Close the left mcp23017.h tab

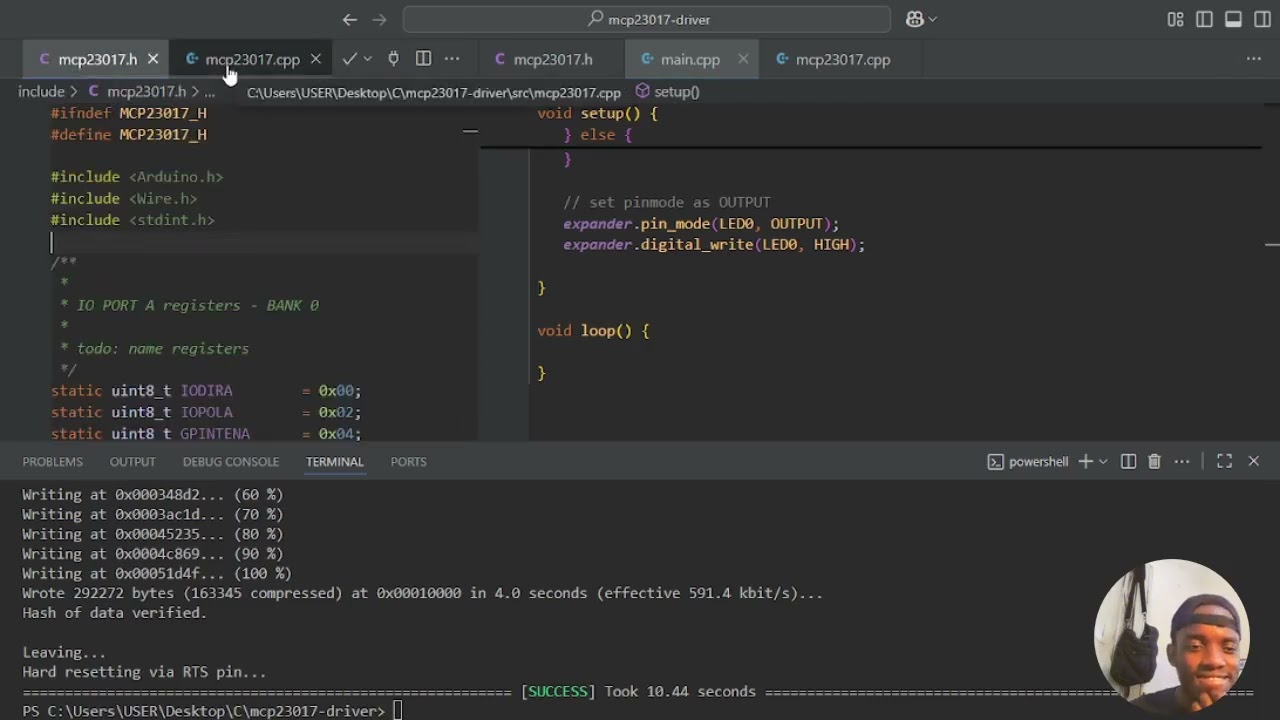coord(153,59)
